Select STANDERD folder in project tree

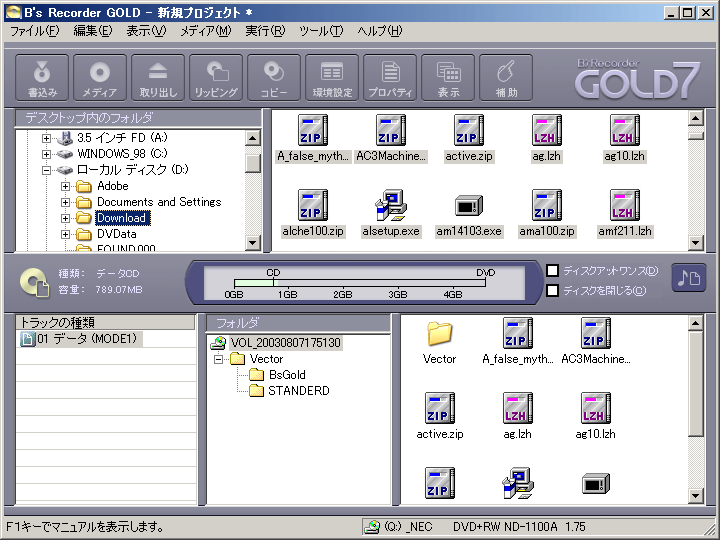tap(298, 391)
